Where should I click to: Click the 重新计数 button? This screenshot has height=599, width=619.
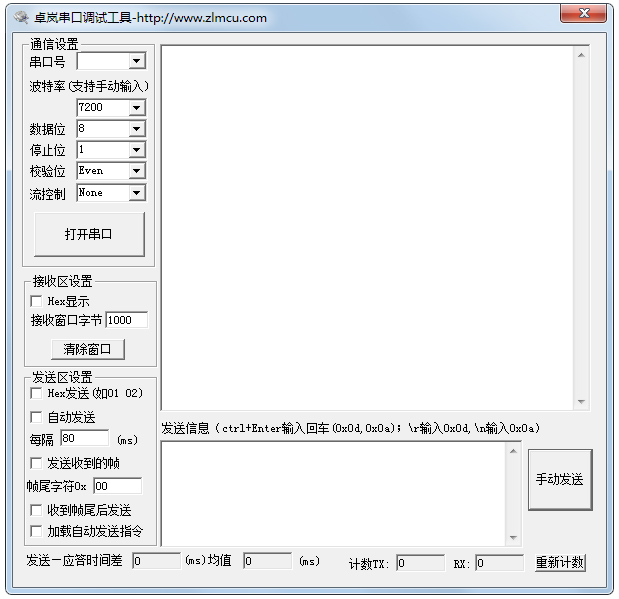point(560,563)
